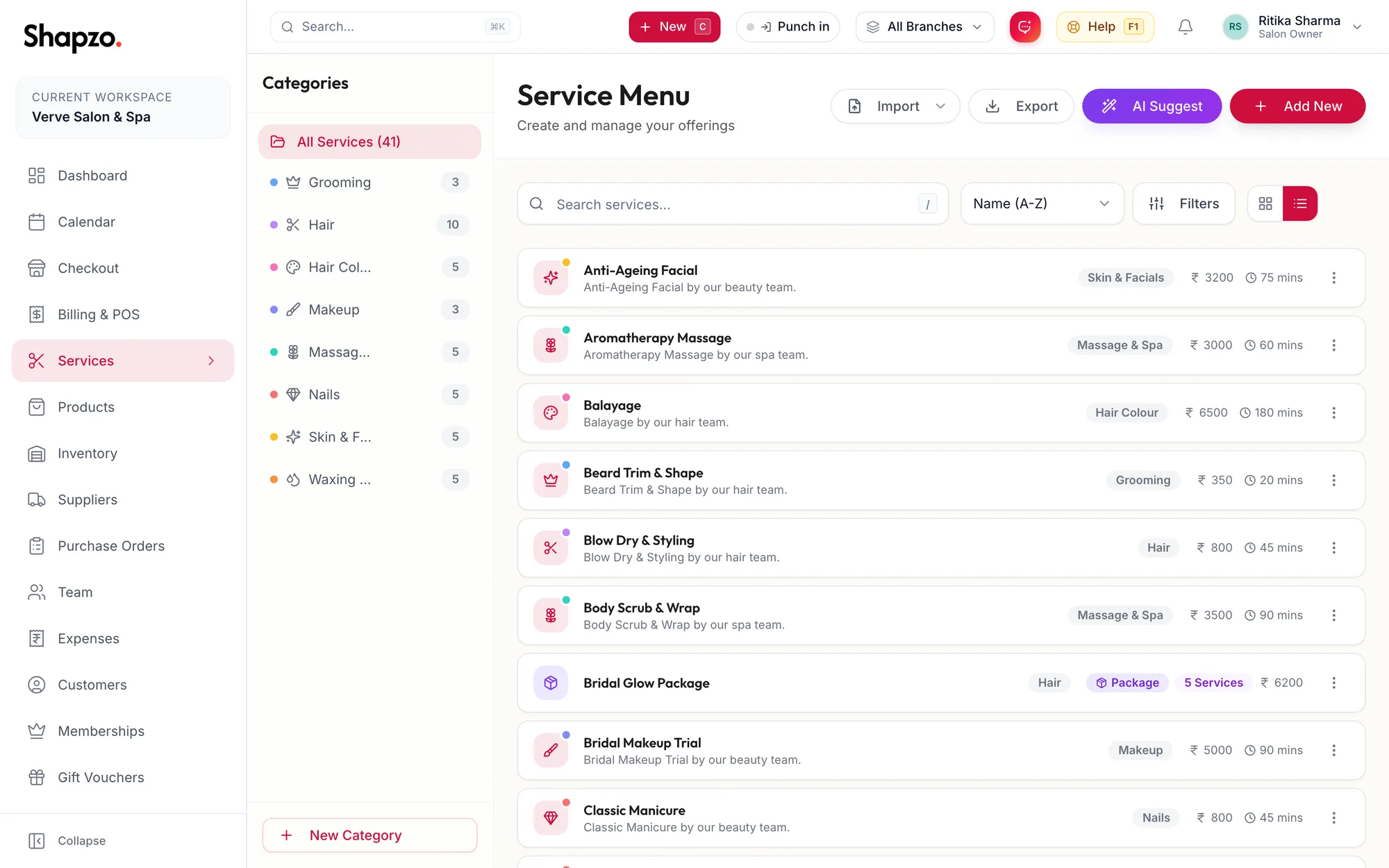Switch to grid view
1389x868 pixels.
[x=1265, y=203]
